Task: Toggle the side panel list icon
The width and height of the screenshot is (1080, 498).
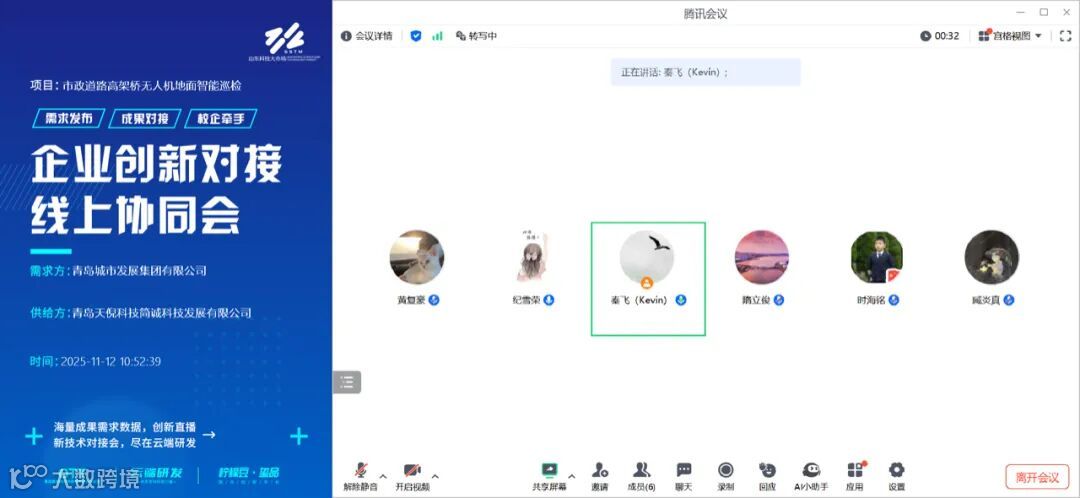Action: pos(346,382)
